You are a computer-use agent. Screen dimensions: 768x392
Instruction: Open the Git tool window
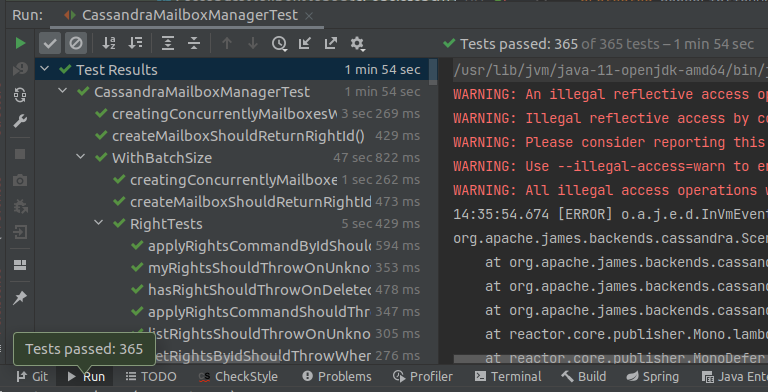32,376
